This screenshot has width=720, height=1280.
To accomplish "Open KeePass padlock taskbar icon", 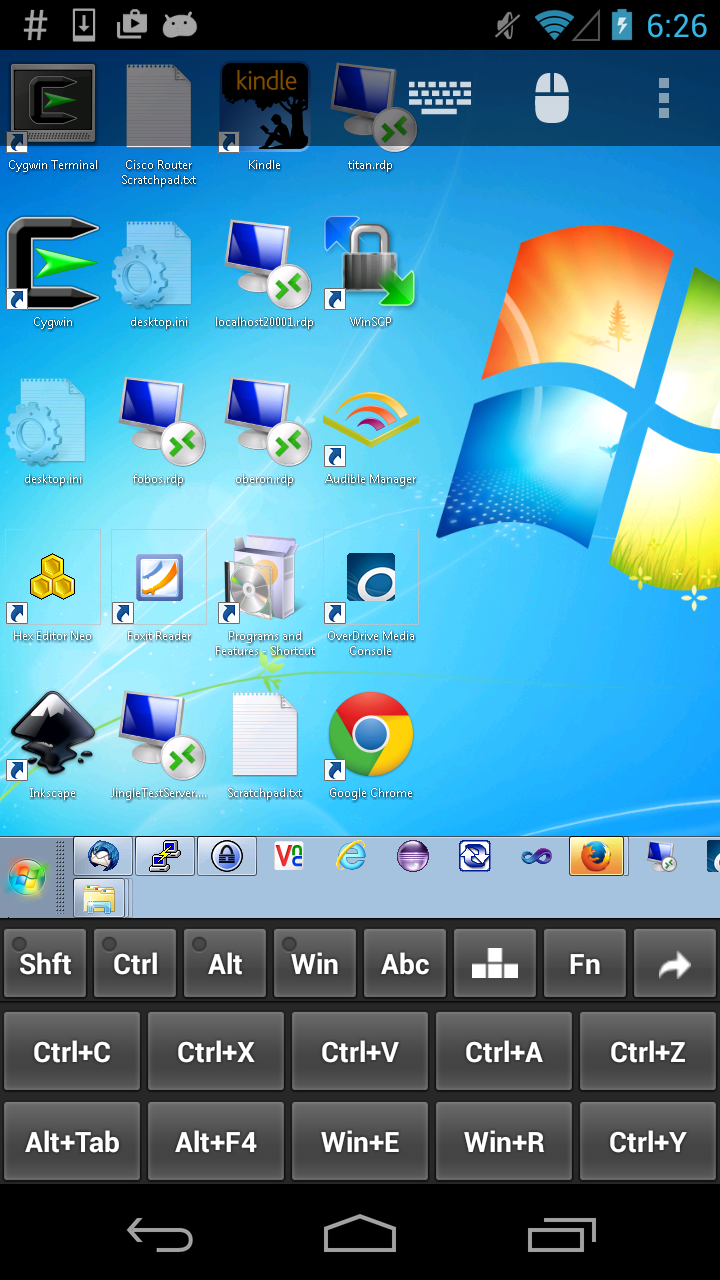I will (x=227, y=856).
